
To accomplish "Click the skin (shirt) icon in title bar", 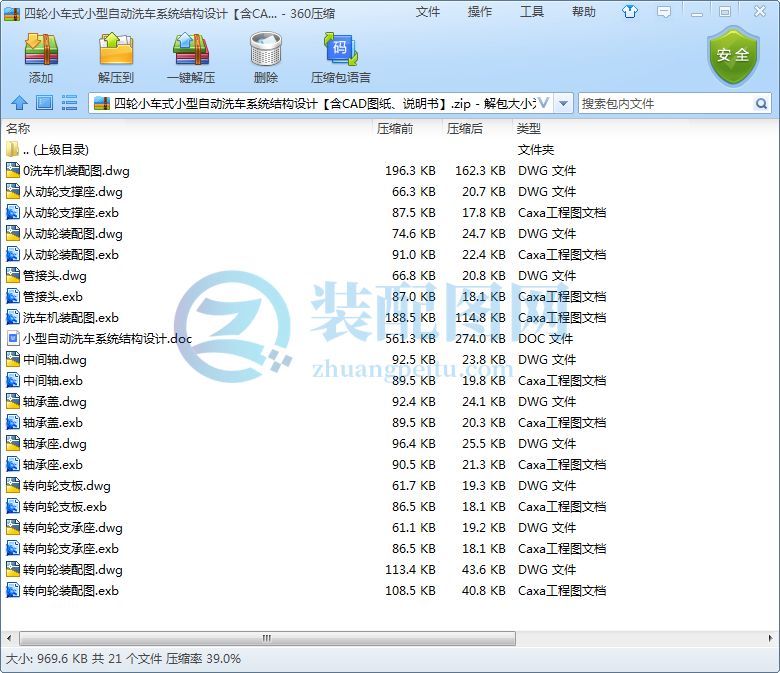I will 630,11.
